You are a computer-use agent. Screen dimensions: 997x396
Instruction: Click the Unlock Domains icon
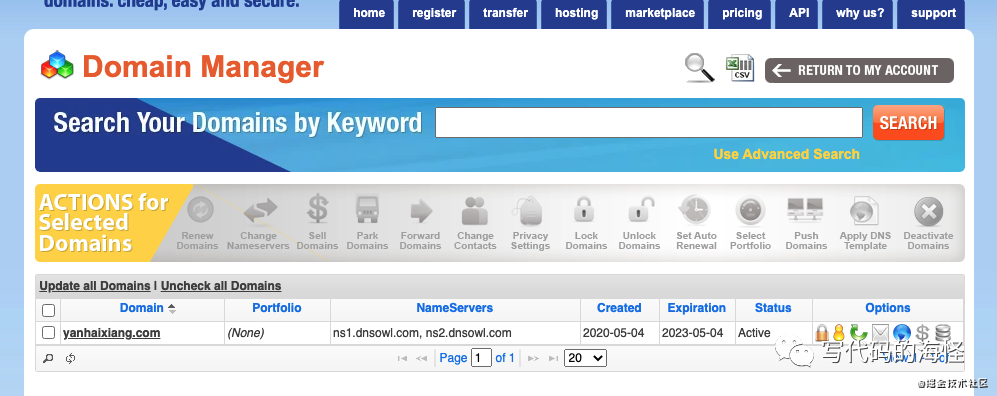(x=640, y=210)
